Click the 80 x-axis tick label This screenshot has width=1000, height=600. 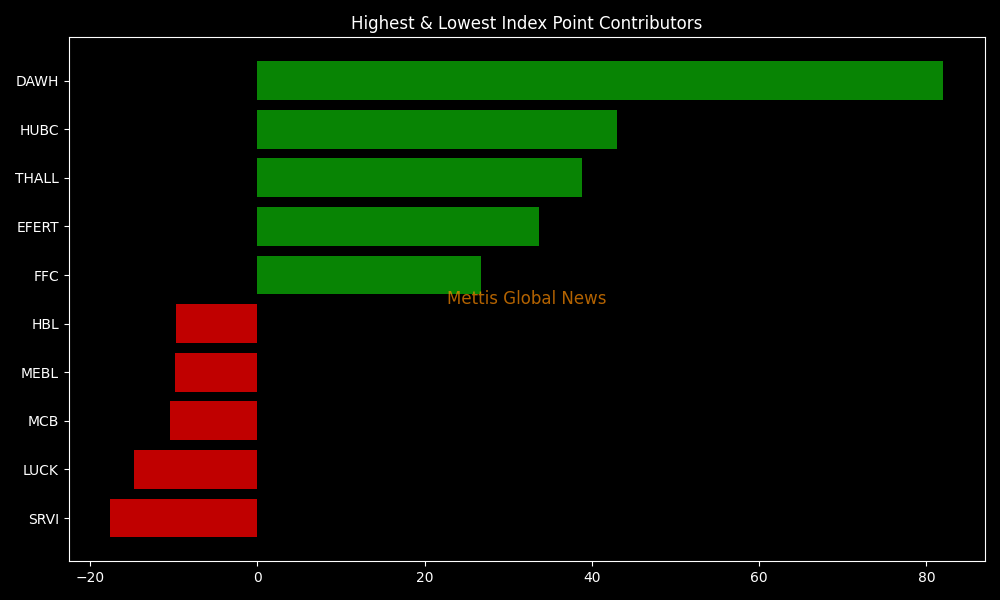(x=927, y=578)
